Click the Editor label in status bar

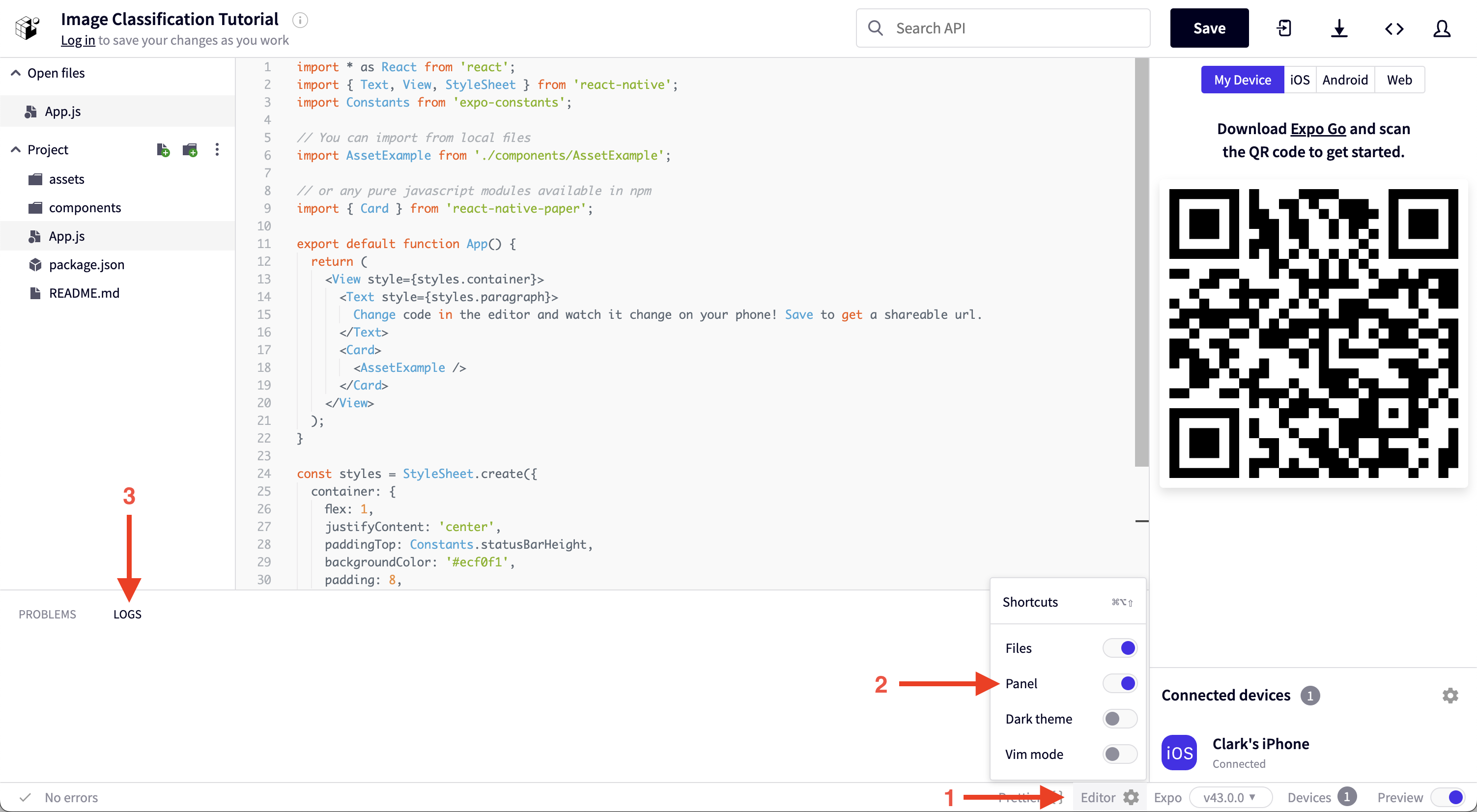tap(1097, 797)
